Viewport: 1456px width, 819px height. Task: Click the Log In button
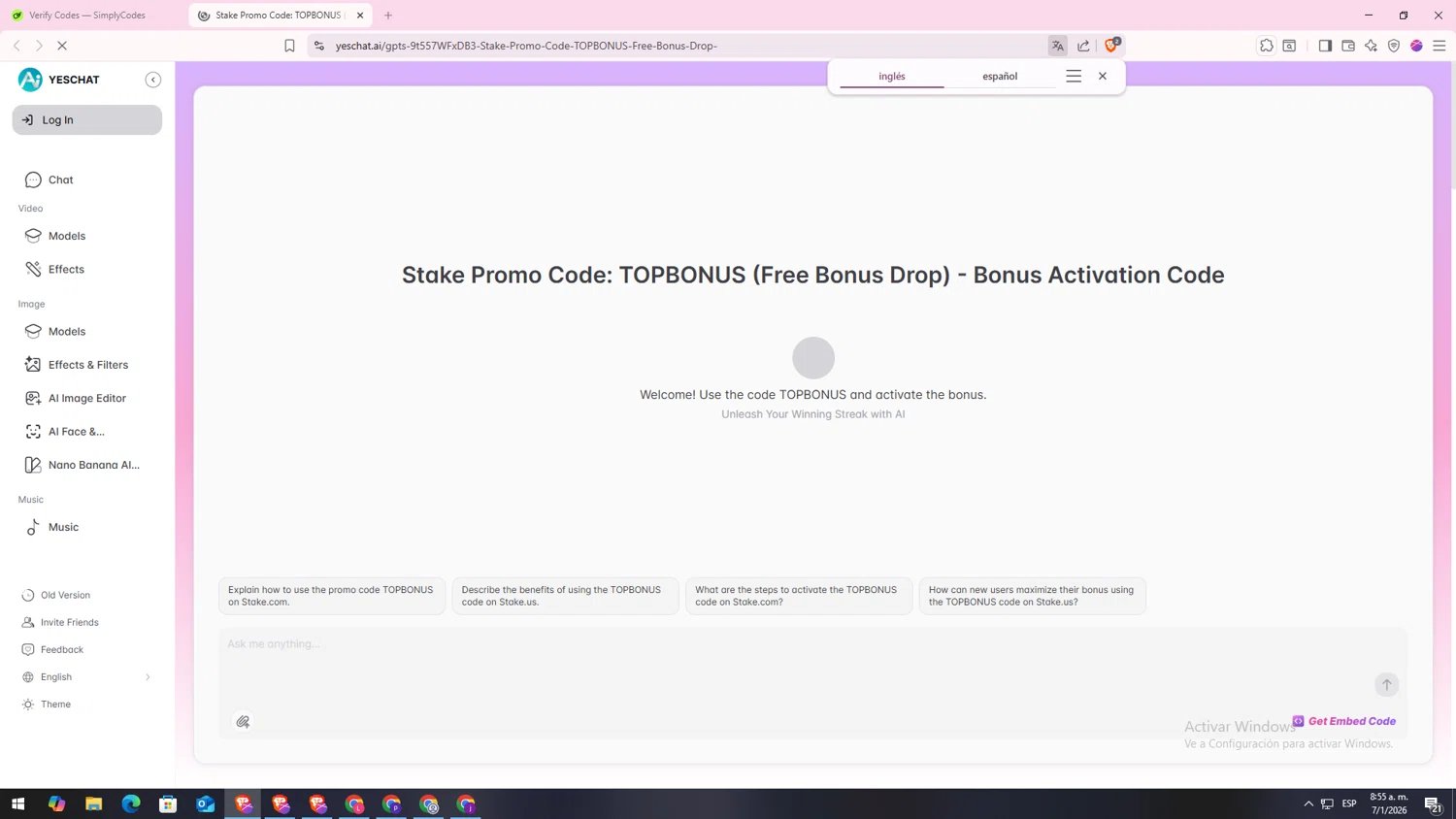click(x=87, y=119)
